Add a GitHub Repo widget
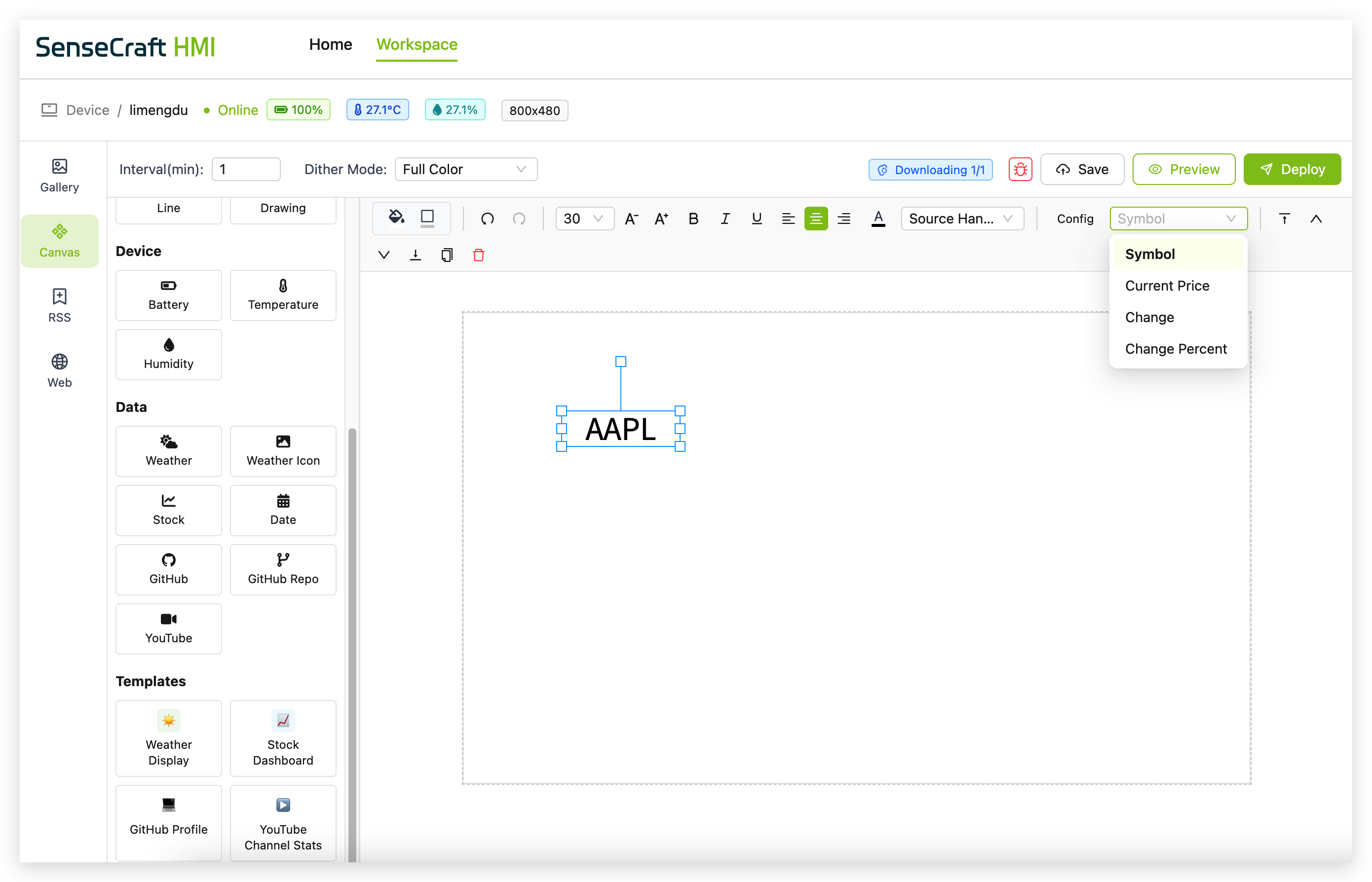Image resolution: width=1372 pixels, height=882 pixels. [283, 569]
